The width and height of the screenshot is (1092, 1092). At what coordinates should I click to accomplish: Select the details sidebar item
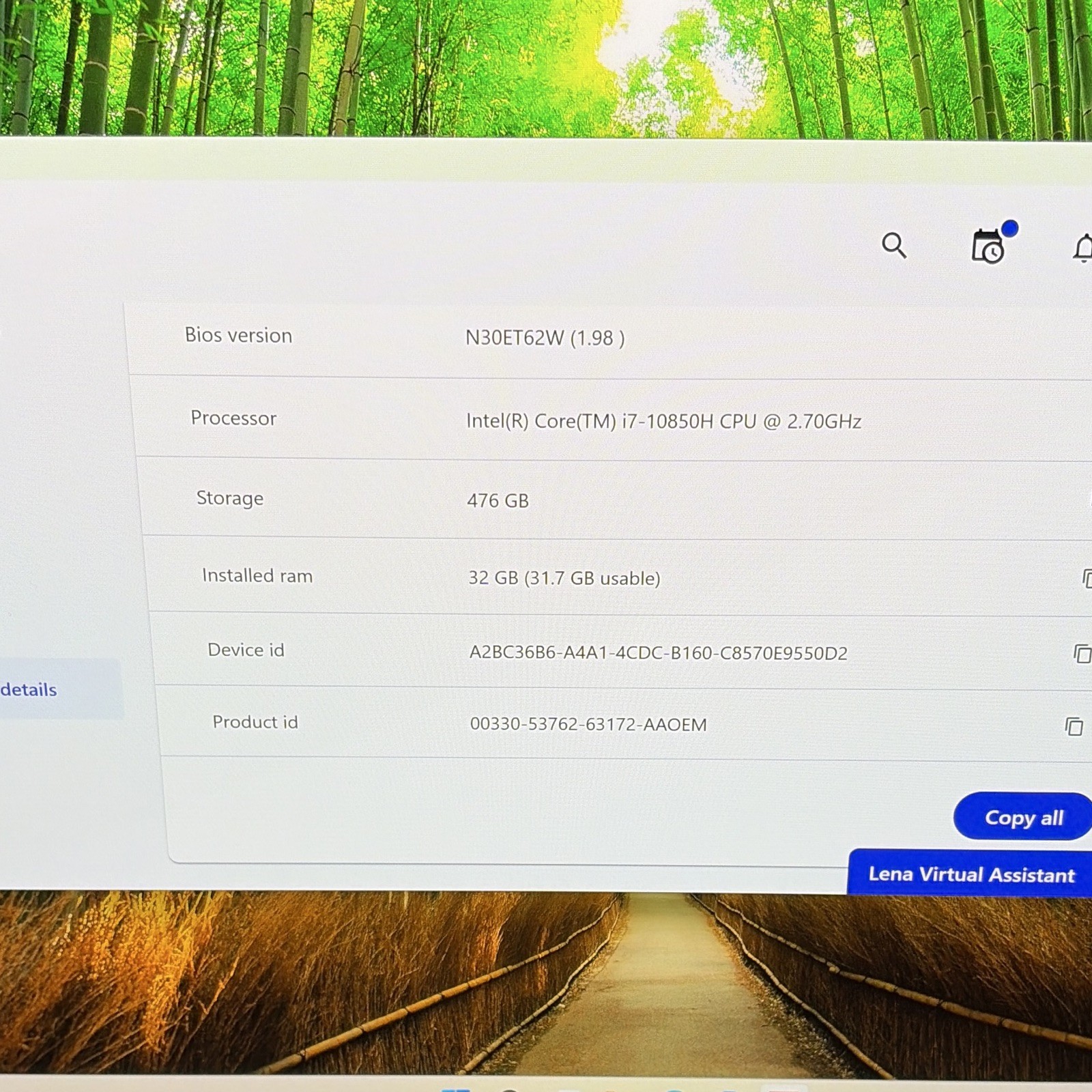point(60,689)
